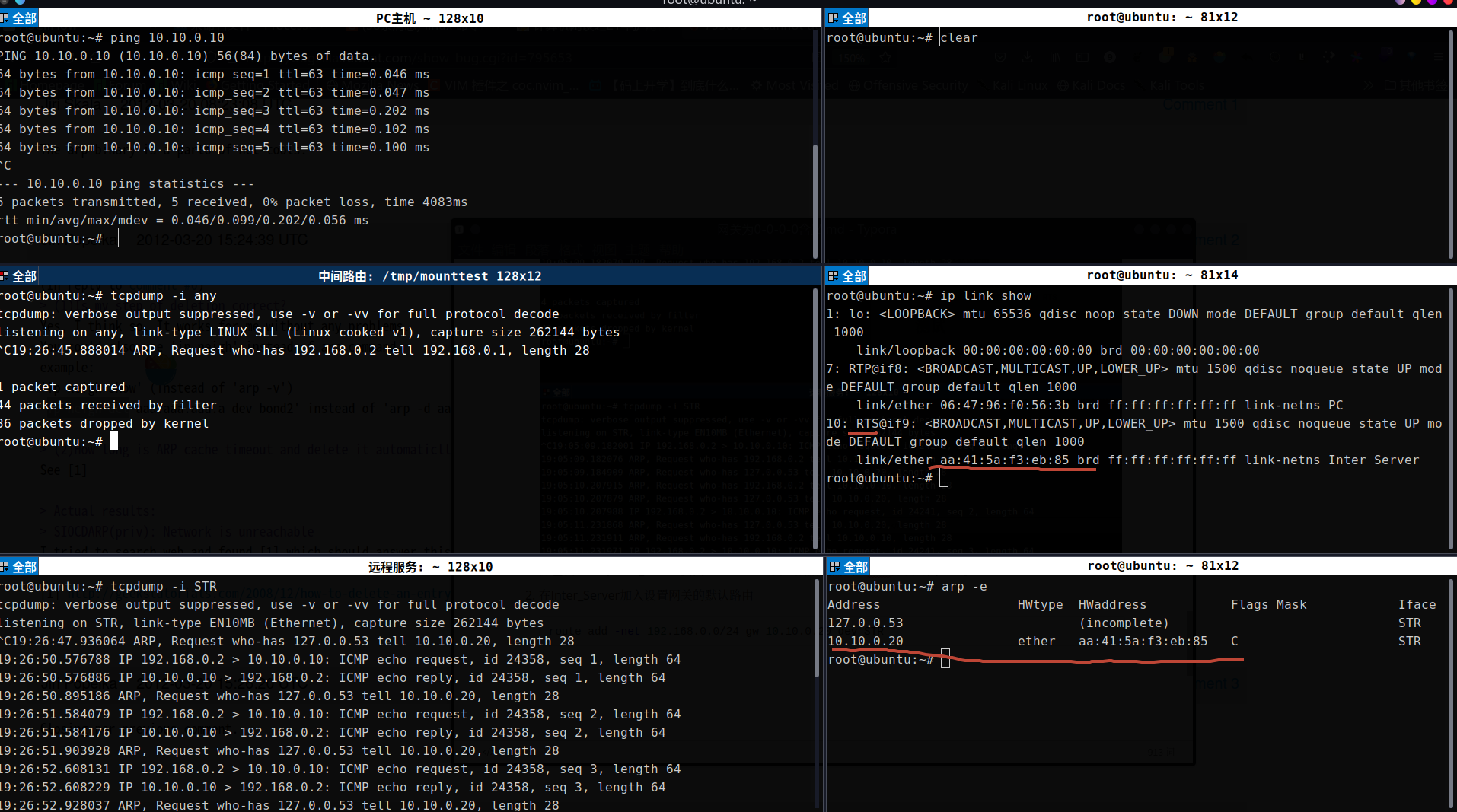Viewport: 1457px width, 812px height.
Task: Click the group icon in the 中间路由 pane
Action: pos(5,276)
